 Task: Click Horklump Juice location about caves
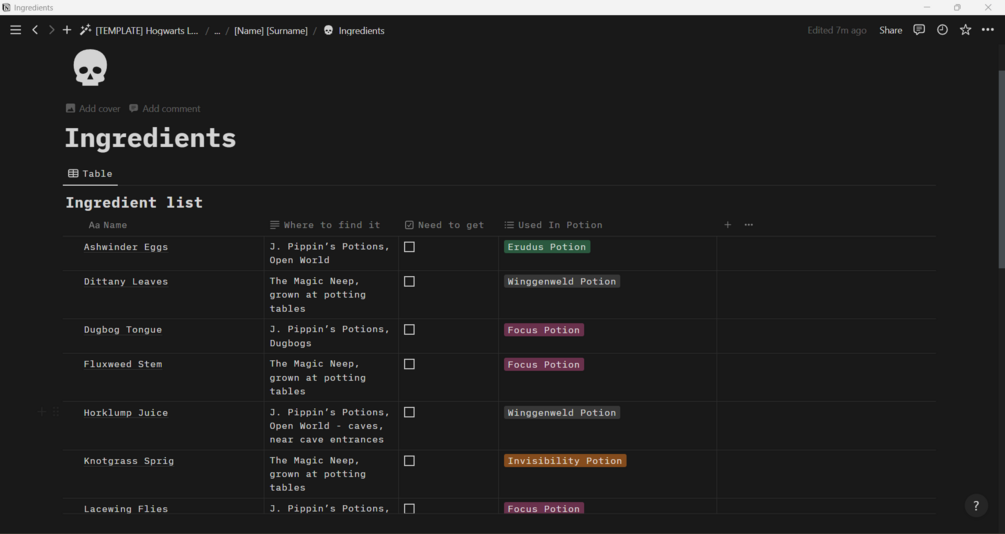(331, 426)
